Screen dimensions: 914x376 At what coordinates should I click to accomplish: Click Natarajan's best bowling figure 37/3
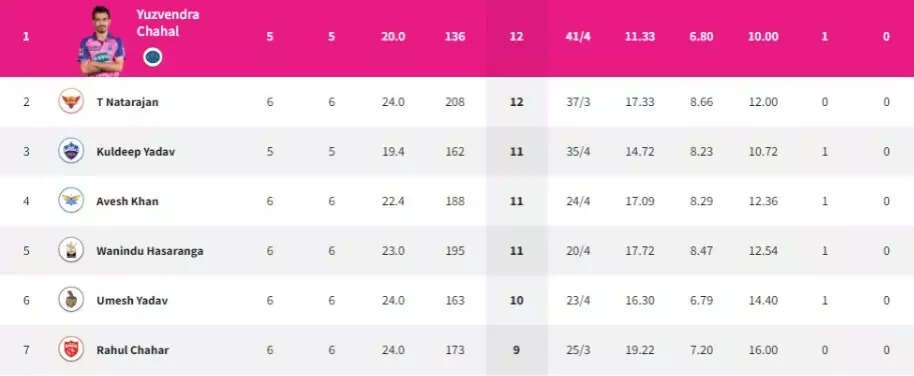[578, 102]
